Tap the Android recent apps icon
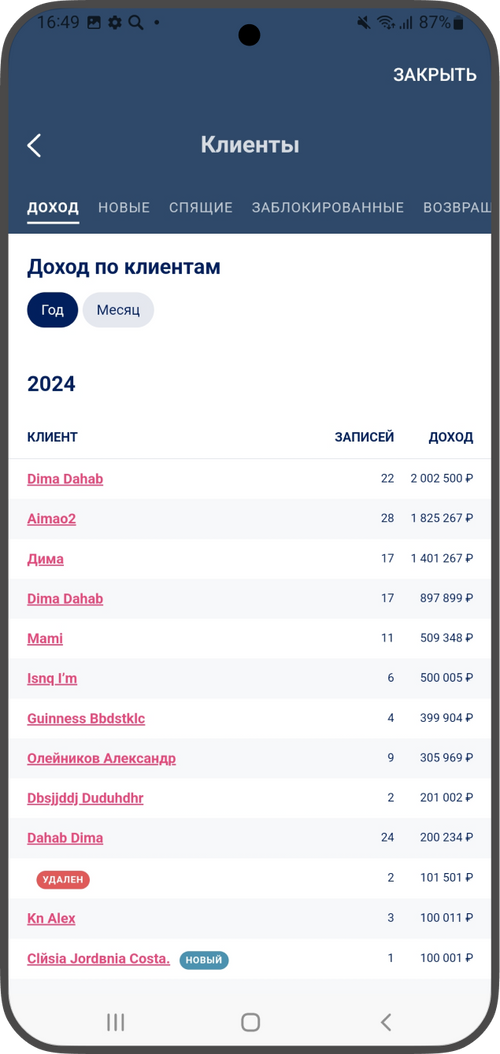The height and width of the screenshot is (1054, 500). [116, 1022]
